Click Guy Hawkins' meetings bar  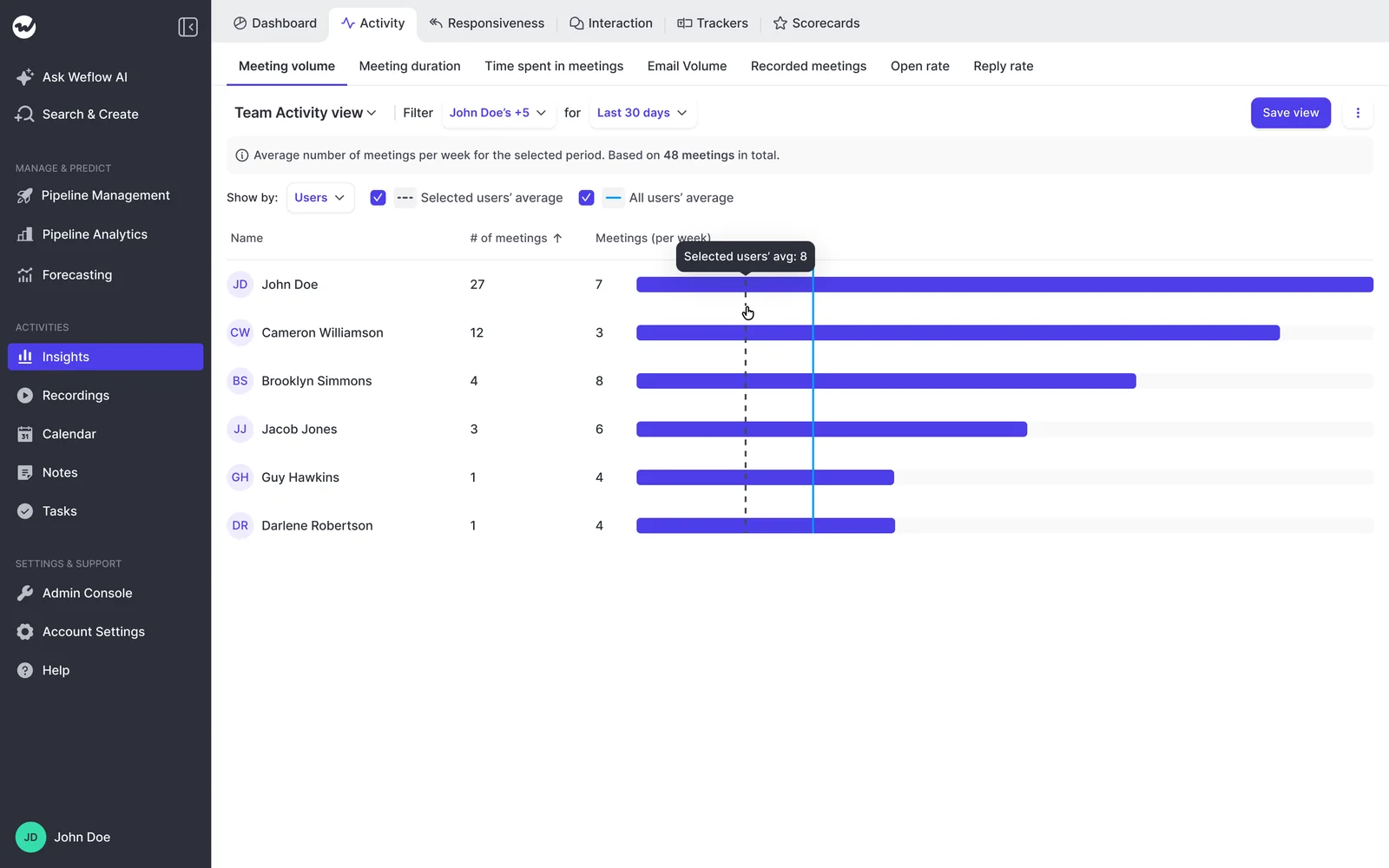pyautogui.click(x=765, y=477)
